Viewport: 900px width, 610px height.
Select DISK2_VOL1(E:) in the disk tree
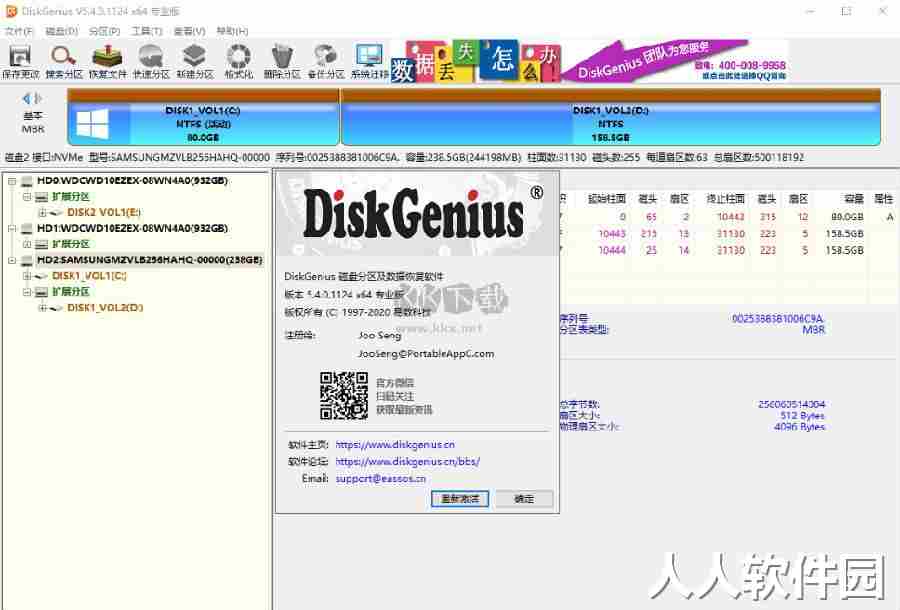point(104,212)
